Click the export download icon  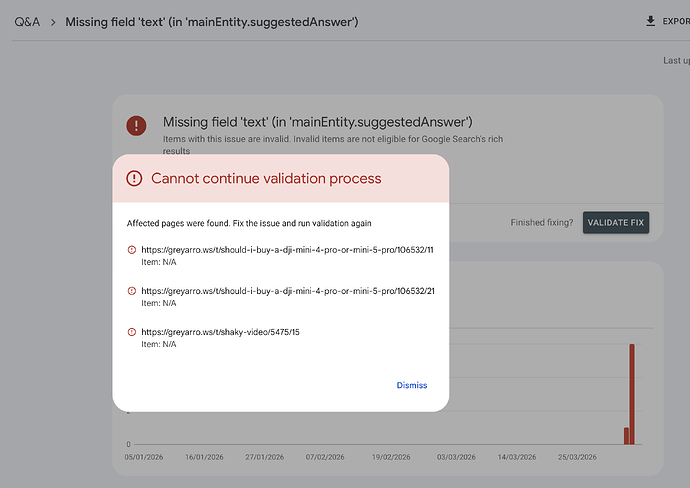pos(650,21)
